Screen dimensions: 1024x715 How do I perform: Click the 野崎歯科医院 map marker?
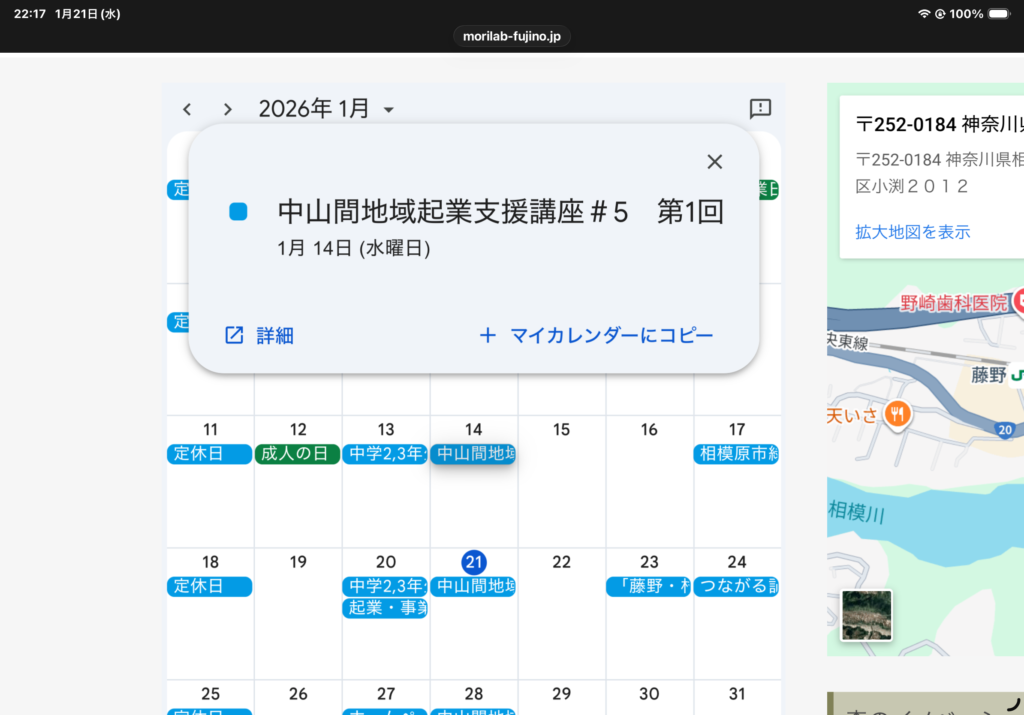click(x=1019, y=302)
